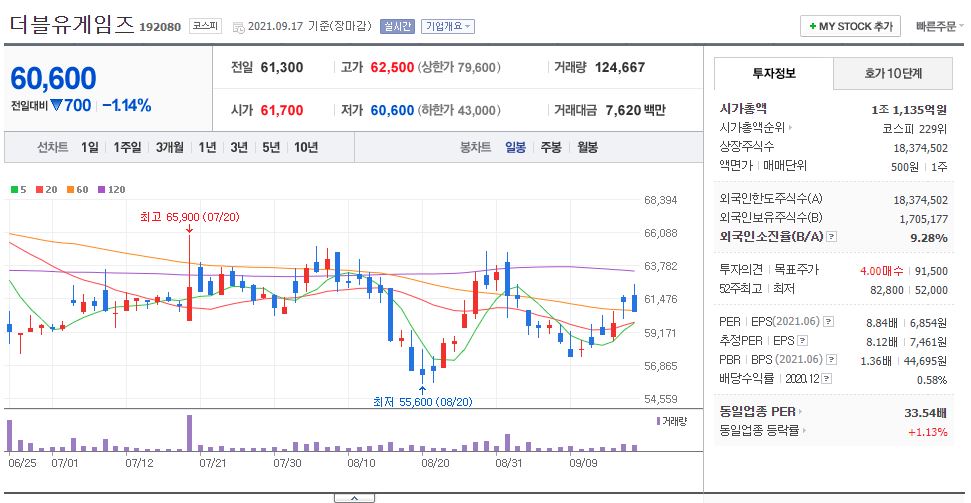Click the 68,394 price axis label

[x=661, y=200]
